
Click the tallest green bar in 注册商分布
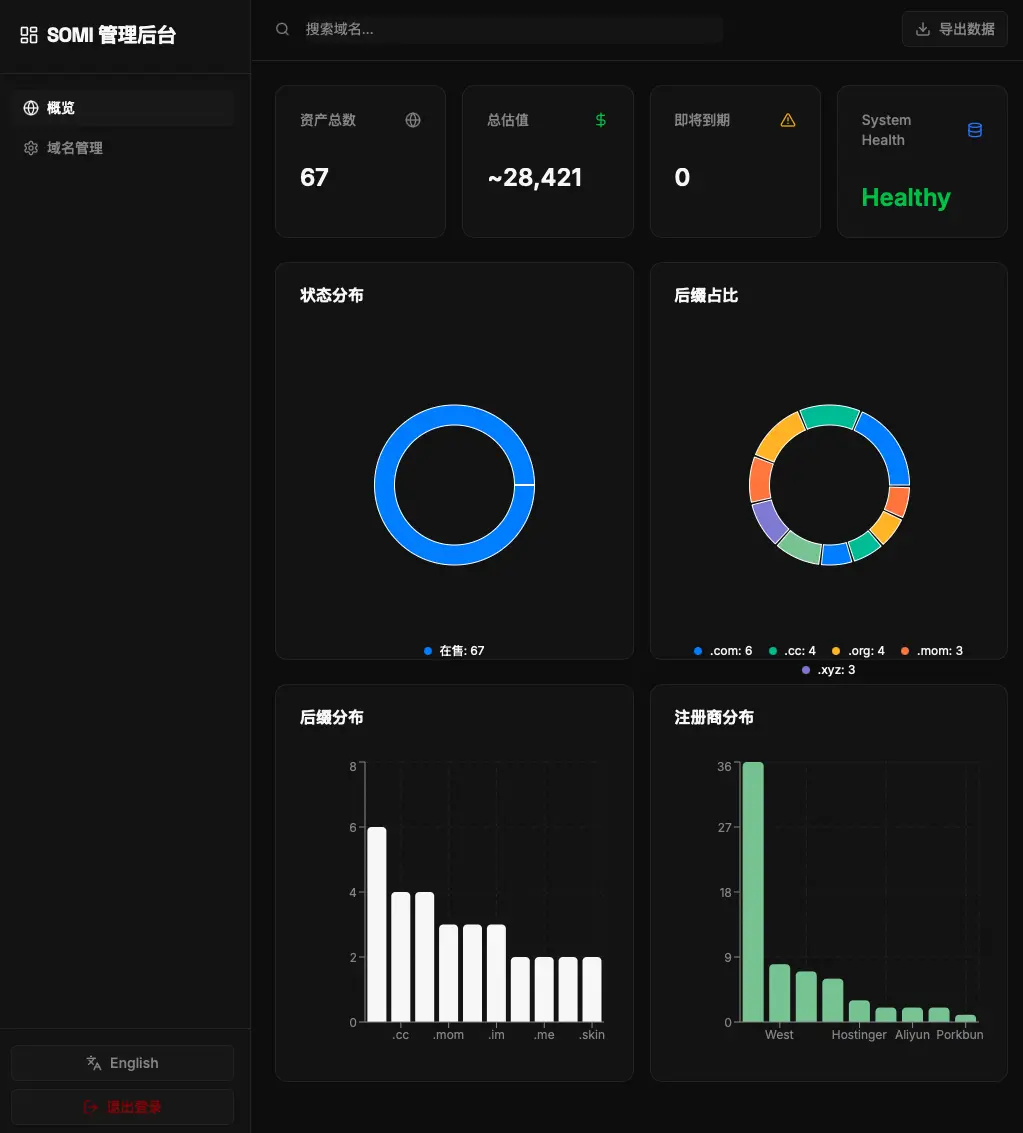[753, 892]
